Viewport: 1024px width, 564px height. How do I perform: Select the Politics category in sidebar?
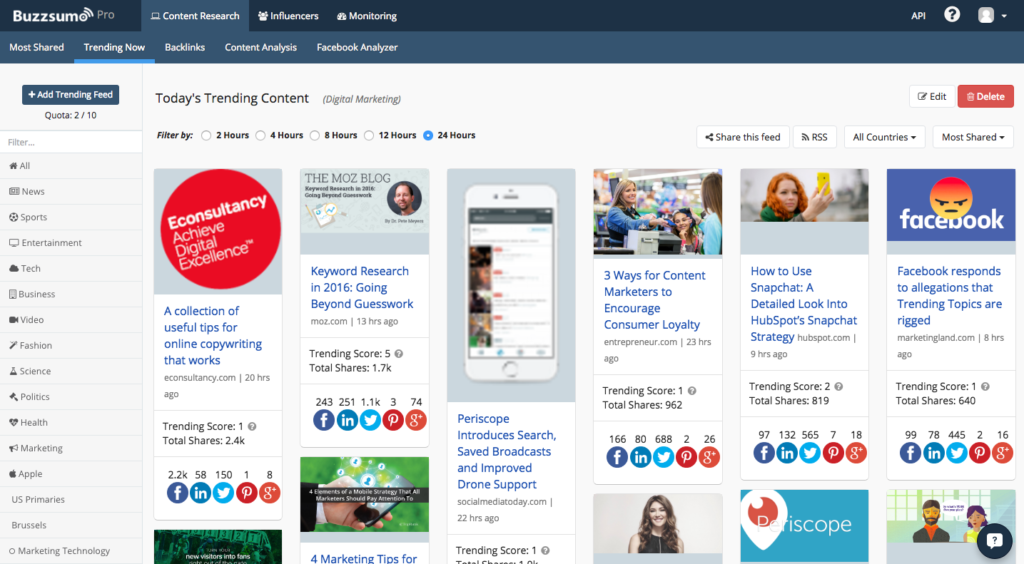pos(71,397)
